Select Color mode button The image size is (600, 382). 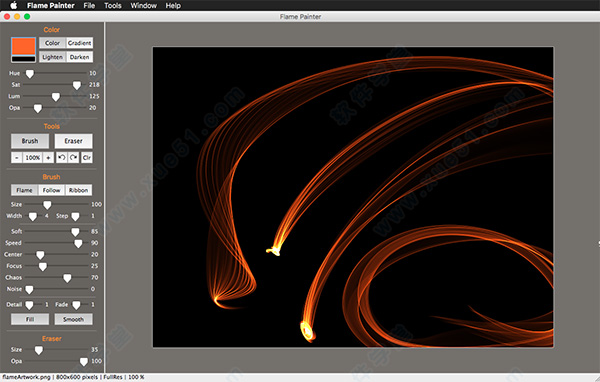click(52, 43)
